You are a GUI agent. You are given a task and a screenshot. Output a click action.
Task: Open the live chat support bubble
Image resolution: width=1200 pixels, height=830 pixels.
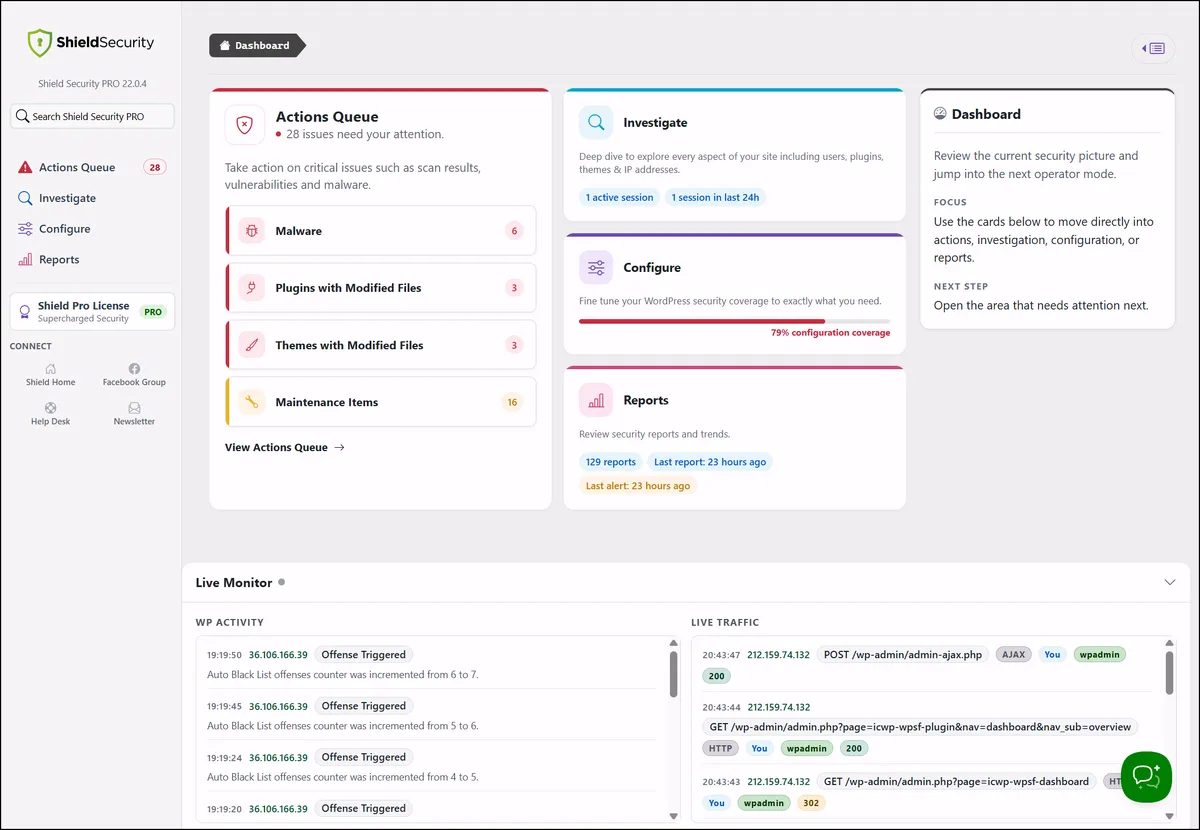1146,777
